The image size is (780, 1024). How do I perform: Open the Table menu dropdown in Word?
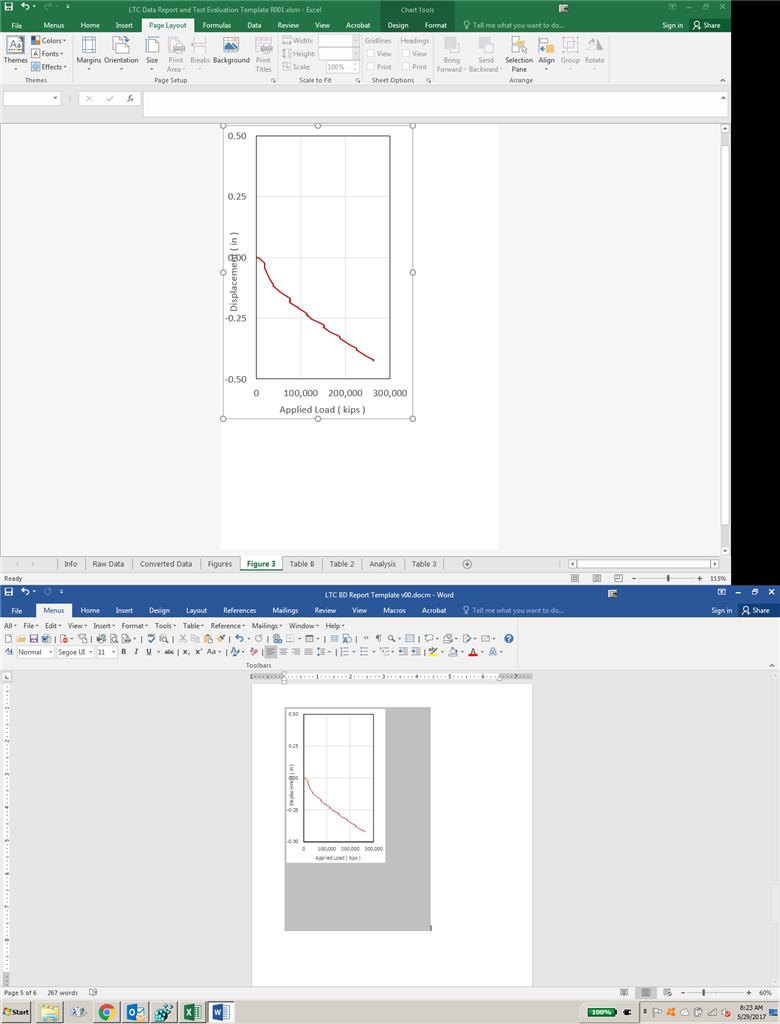click(193, 626)
